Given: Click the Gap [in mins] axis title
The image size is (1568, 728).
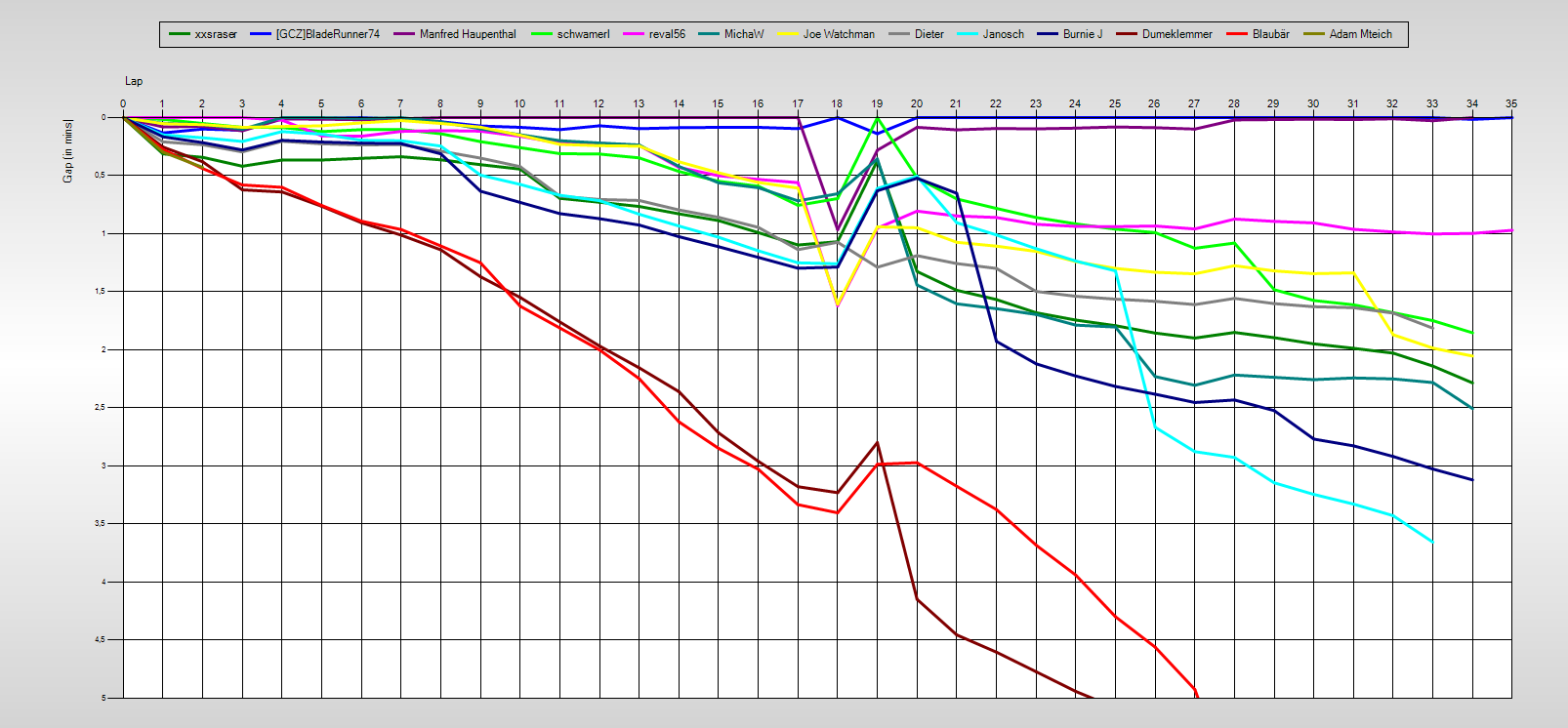Looking at the screenshot, I should [67, 150].
